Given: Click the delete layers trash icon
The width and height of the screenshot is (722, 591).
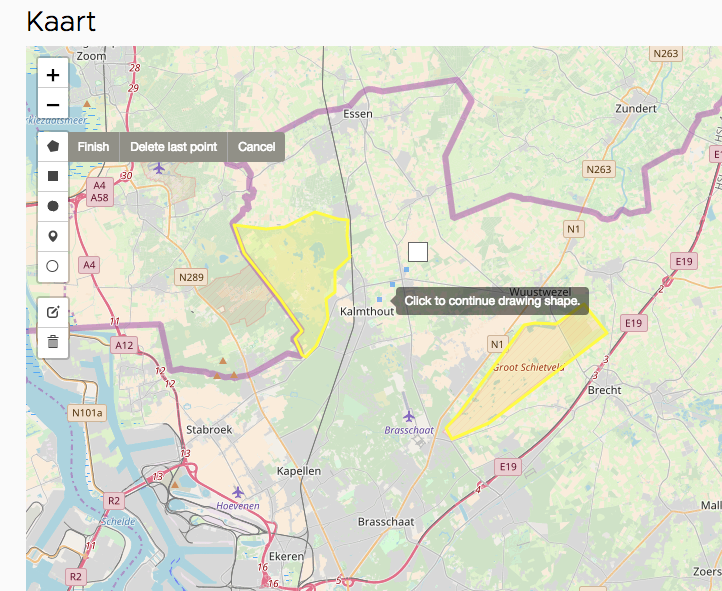Looking at the screenshot, I should [53, 342].
